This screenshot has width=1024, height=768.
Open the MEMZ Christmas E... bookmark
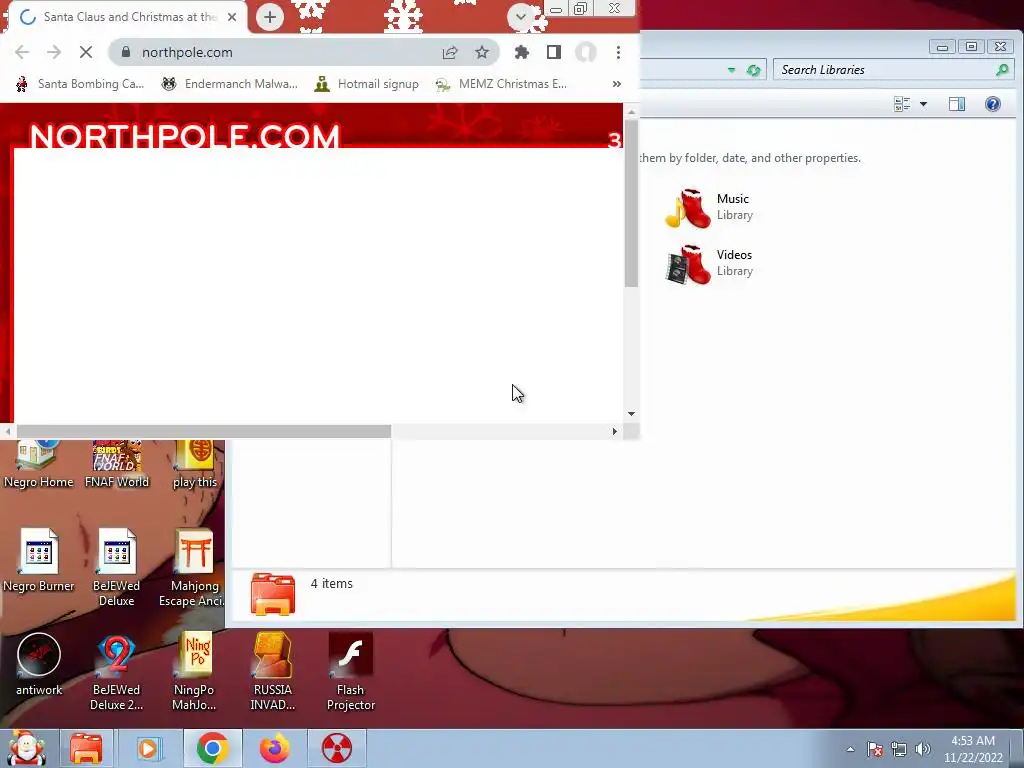coord(501,84)
